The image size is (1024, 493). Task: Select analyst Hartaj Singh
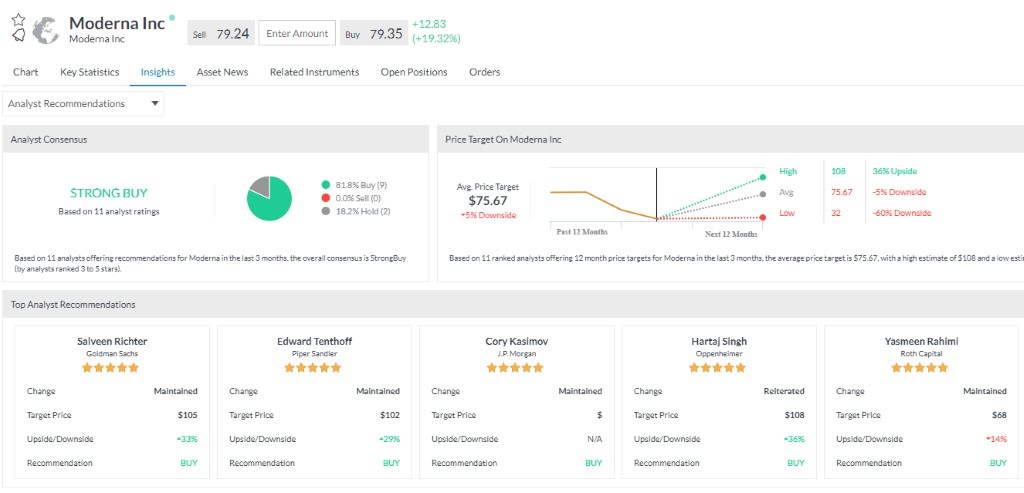pyautogui.click(x=719, y=341)
